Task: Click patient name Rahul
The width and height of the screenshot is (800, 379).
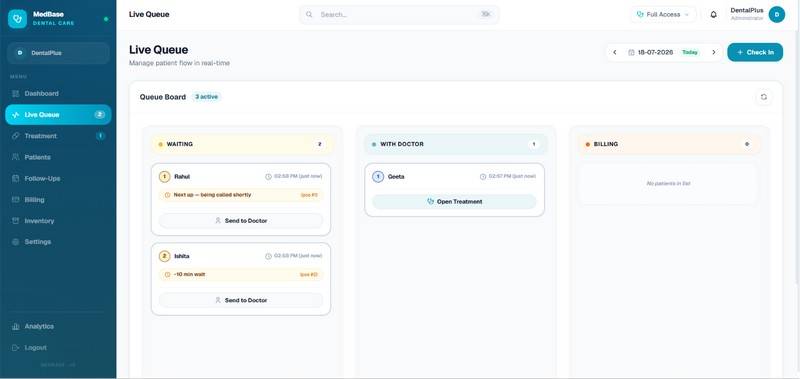Action: point(182,176)
